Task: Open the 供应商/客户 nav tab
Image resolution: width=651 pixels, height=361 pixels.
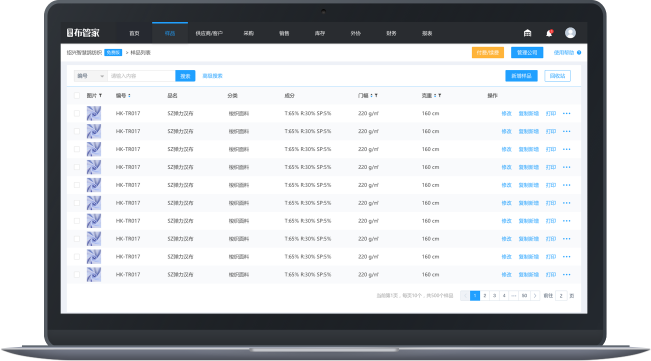Action: click(x=209, y=33)
